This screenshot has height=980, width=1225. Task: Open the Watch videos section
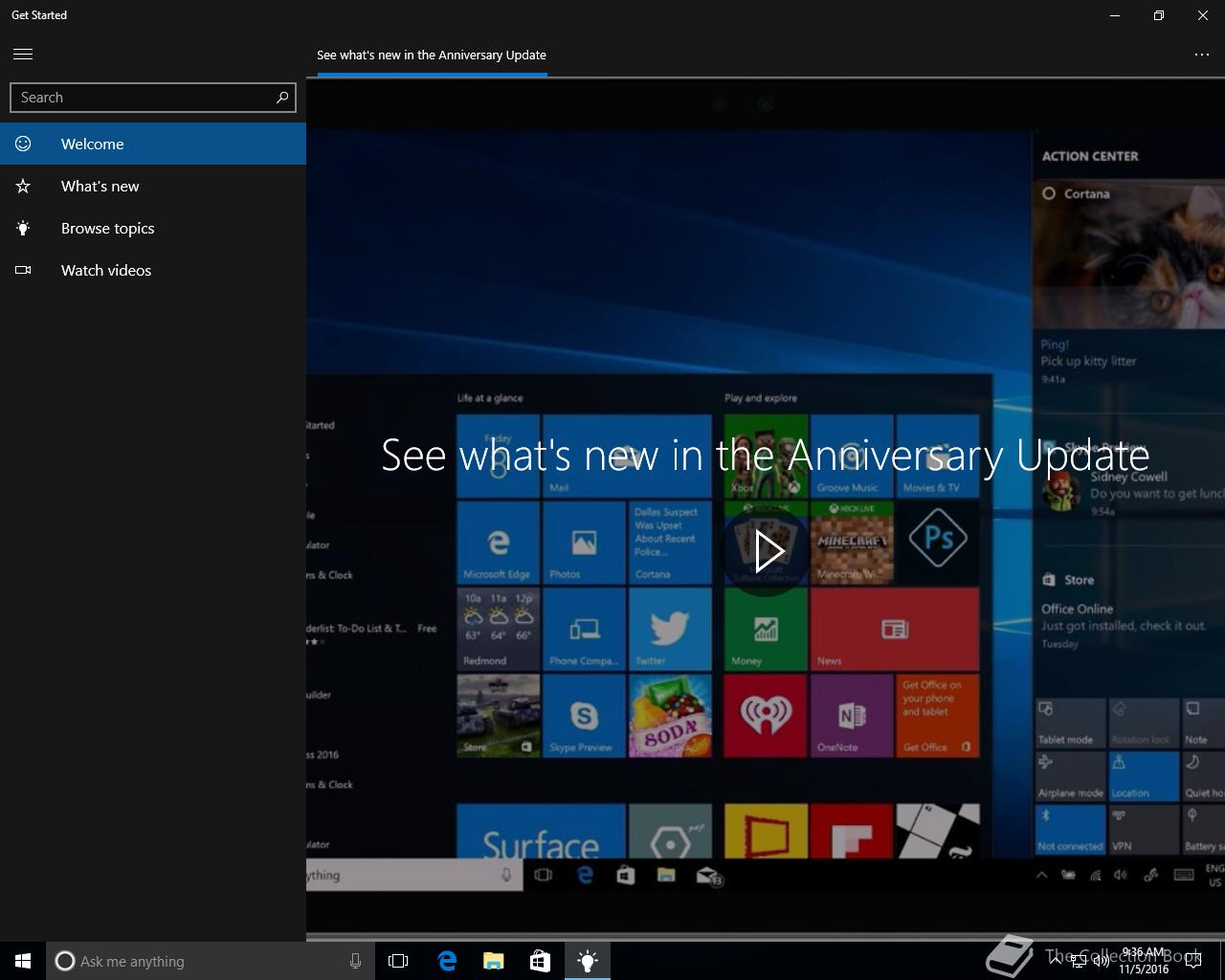click(153, 270)
